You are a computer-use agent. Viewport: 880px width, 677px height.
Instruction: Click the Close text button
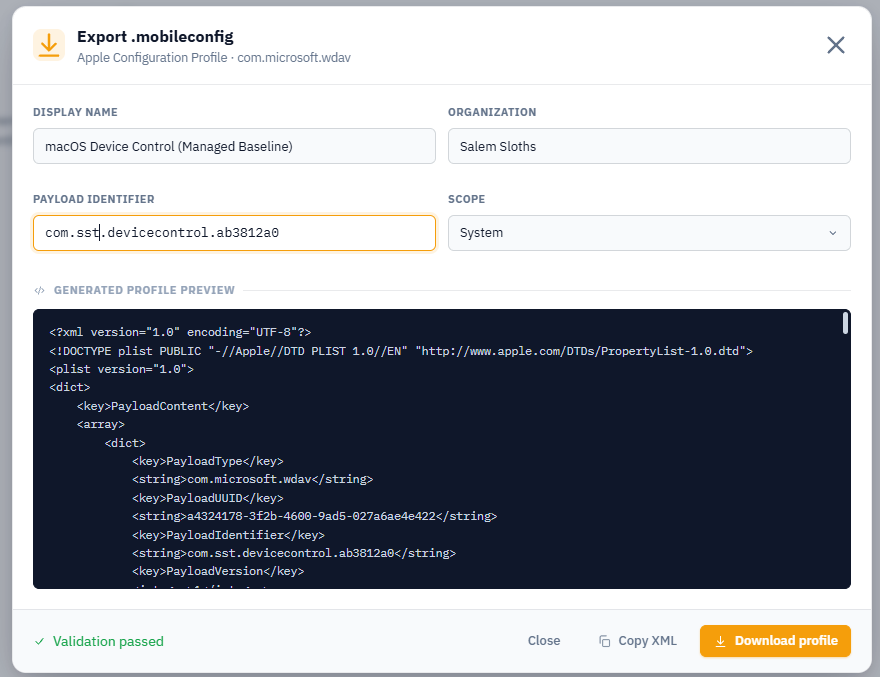pyautogui.click(x=543, y=641)
